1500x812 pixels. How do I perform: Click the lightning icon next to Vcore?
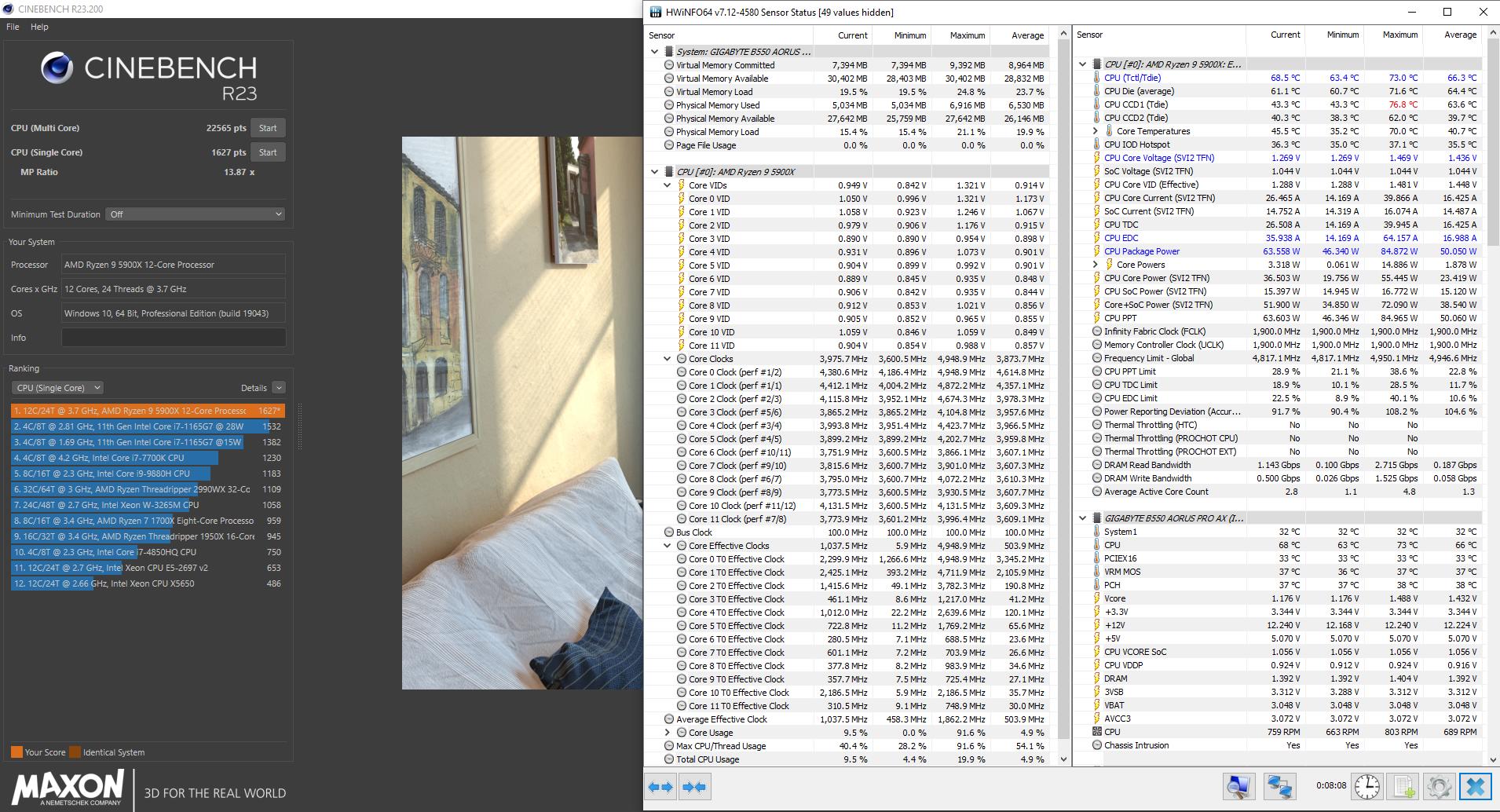[1097, 598]
